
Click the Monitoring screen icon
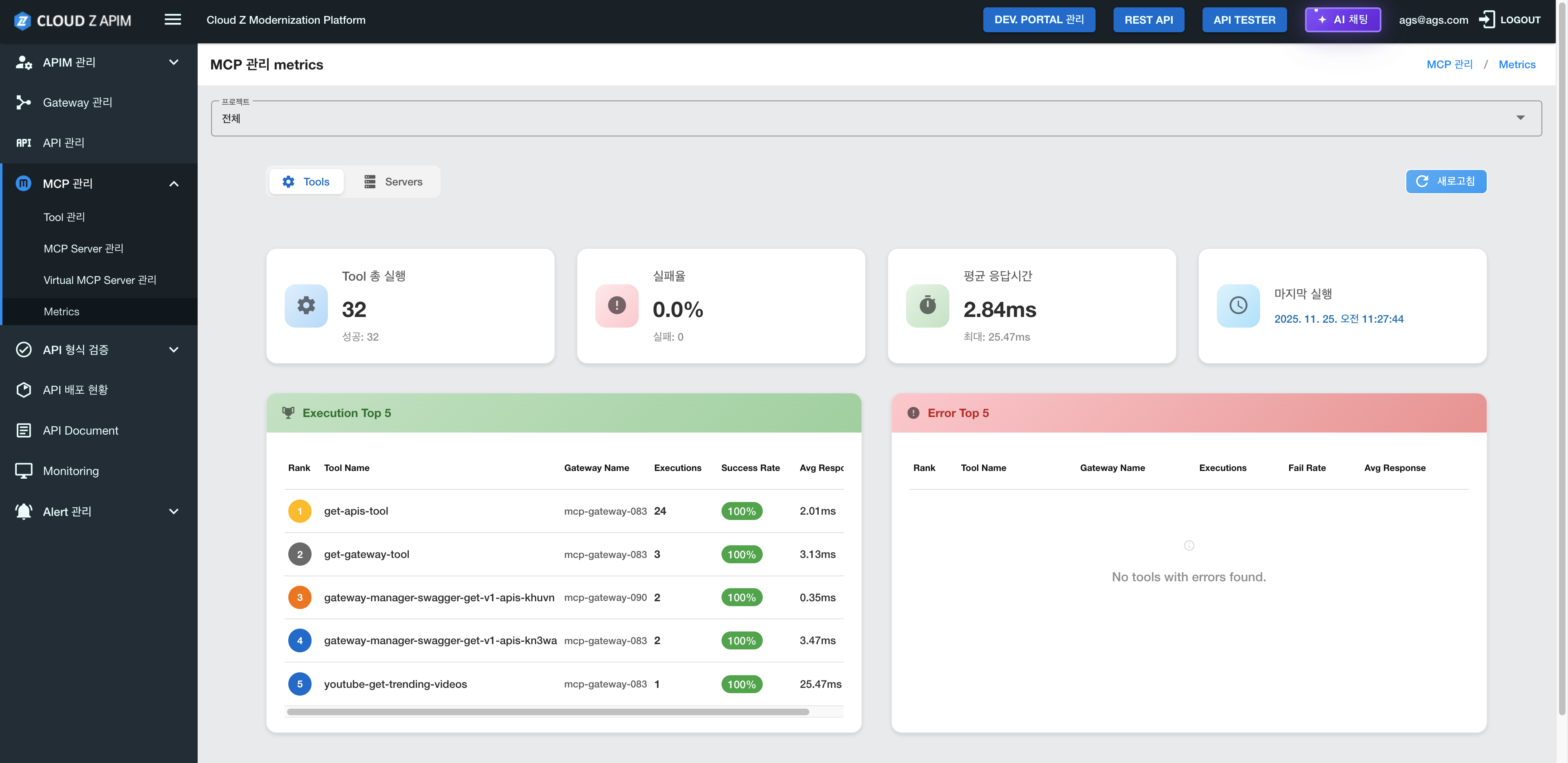(x=23, y=471)
